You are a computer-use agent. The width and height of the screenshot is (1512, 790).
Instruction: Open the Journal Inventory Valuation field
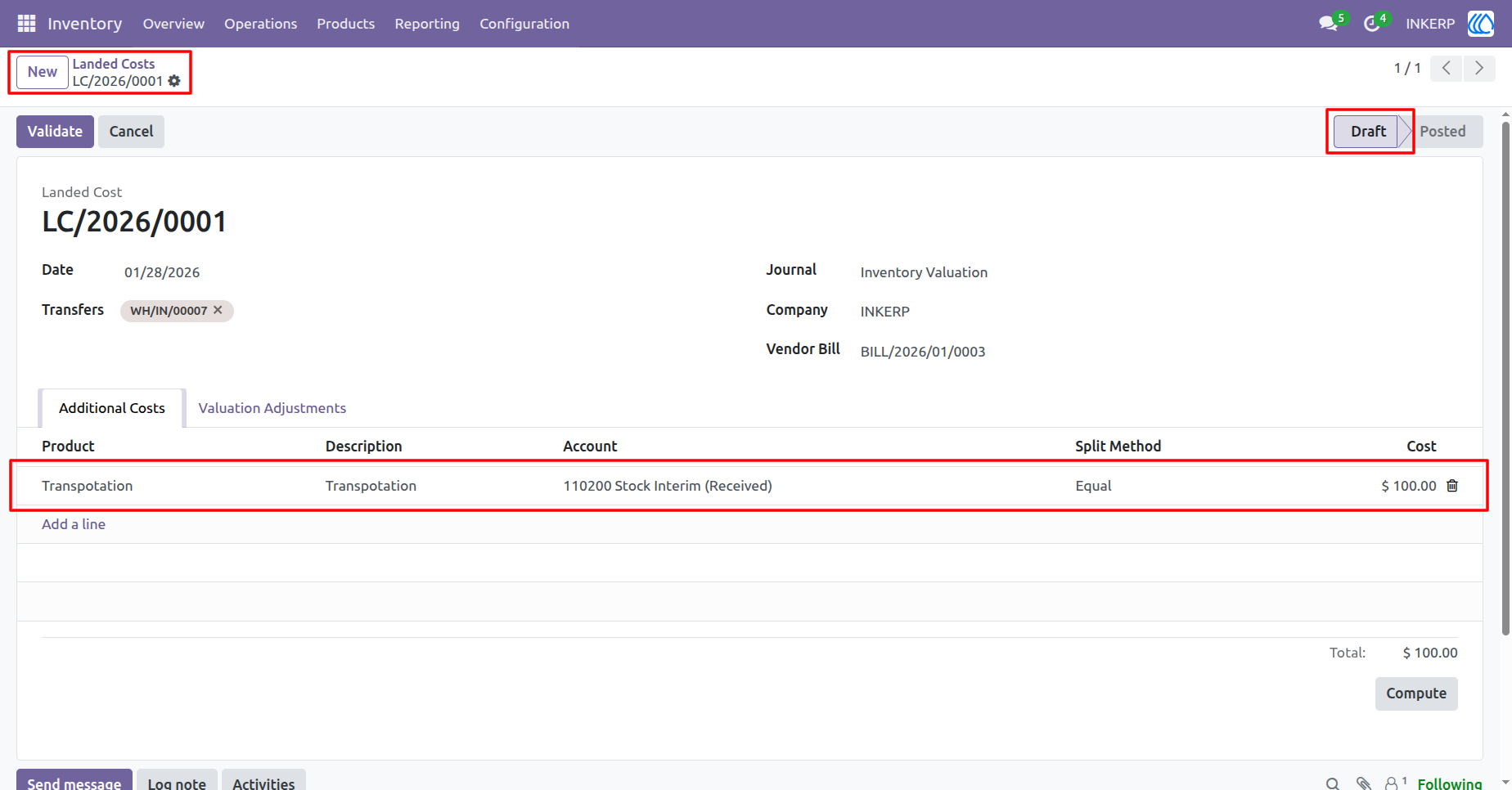tap(924, 272)
